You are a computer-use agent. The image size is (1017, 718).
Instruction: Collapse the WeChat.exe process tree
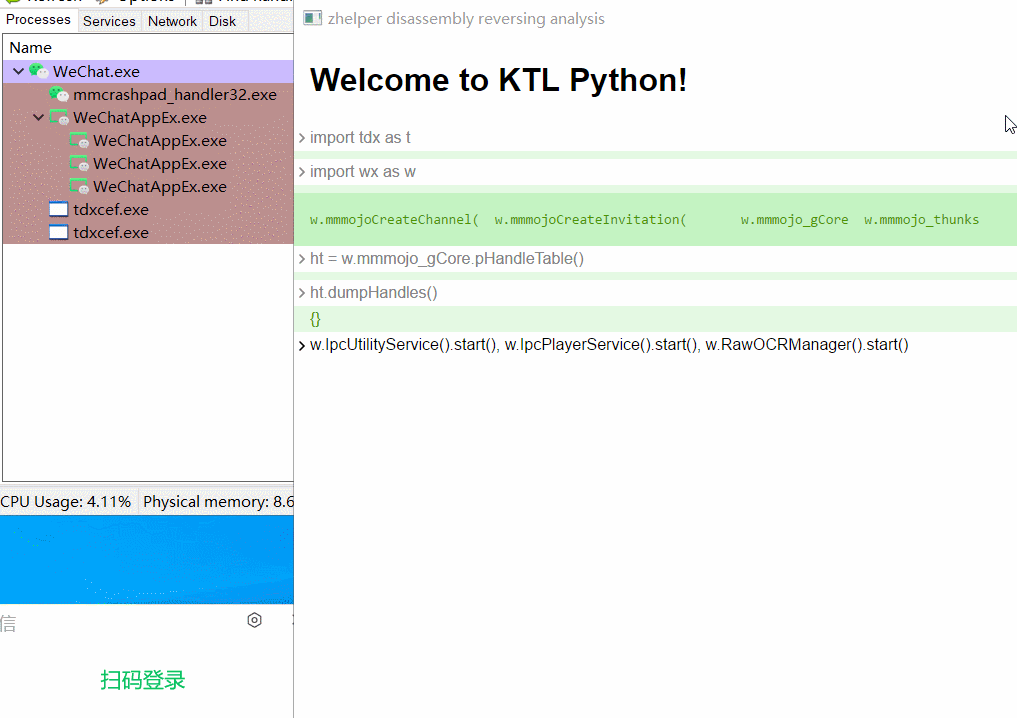19,71
